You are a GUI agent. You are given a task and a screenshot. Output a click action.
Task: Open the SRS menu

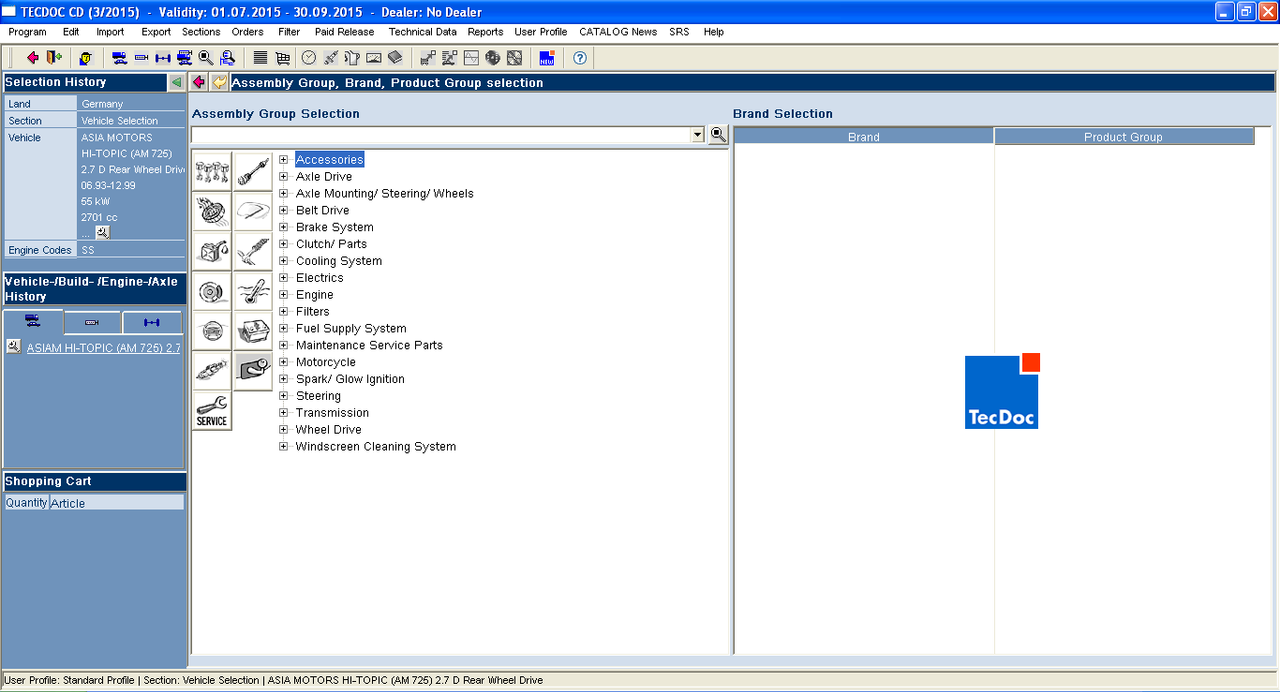[x=679, y=32]
